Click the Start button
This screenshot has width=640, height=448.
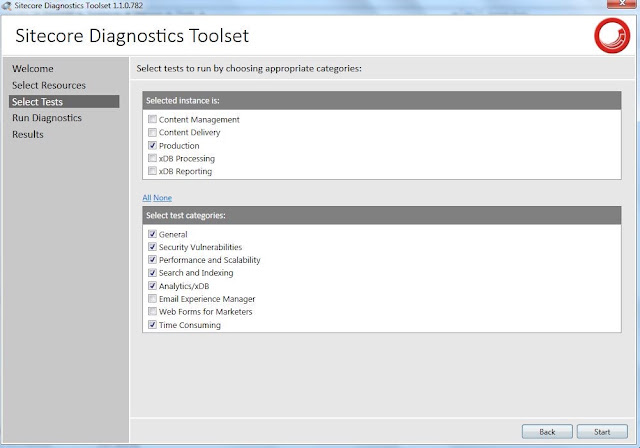click(602, 432)
